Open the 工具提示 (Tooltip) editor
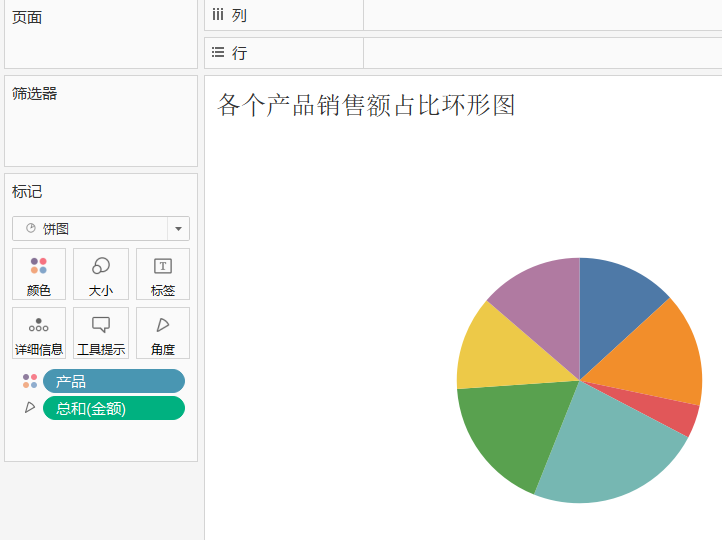The width and height of the screenshot is (722, 540). pos(101,333)
